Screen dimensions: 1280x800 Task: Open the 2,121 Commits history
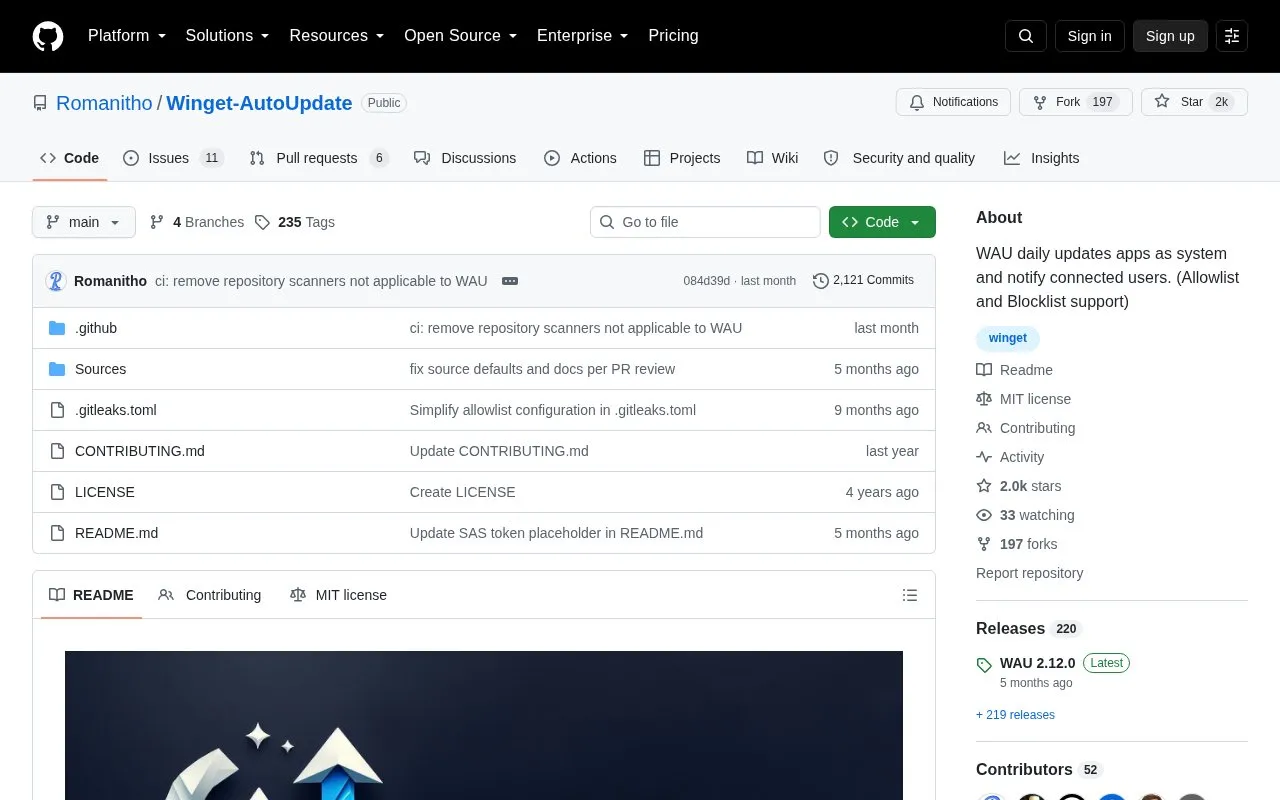(864, 281)
